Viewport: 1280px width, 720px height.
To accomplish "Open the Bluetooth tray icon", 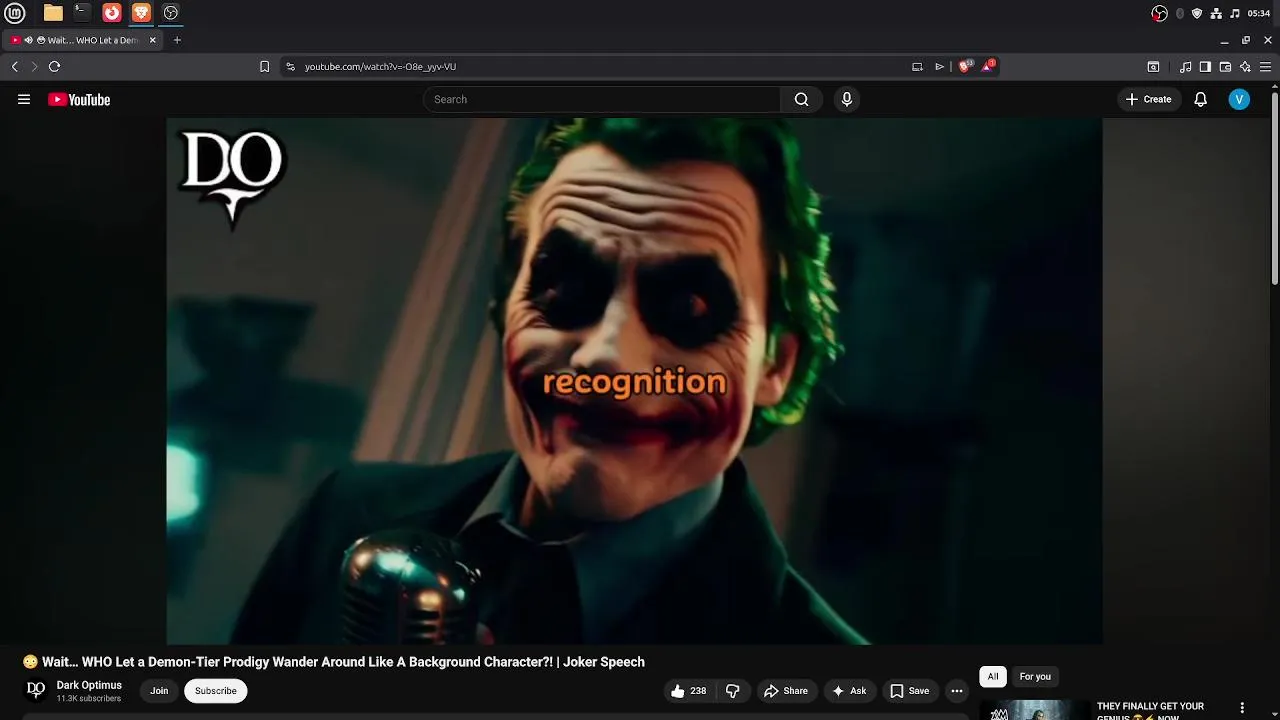I will click(x=1180, y=13).
